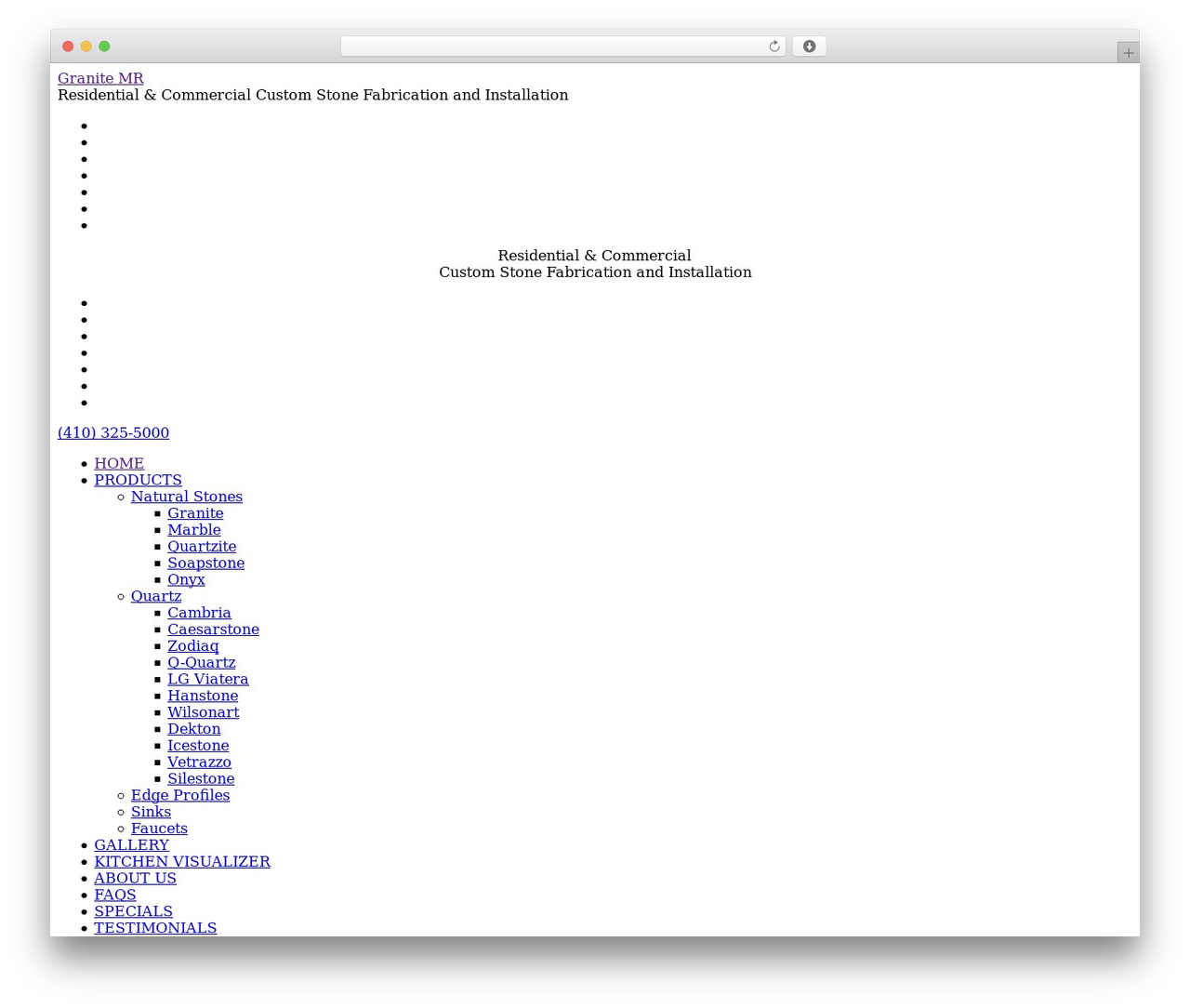Expand the Quartz submenu link
The width and height of the screenshot is (1190, 1008).
156,596
